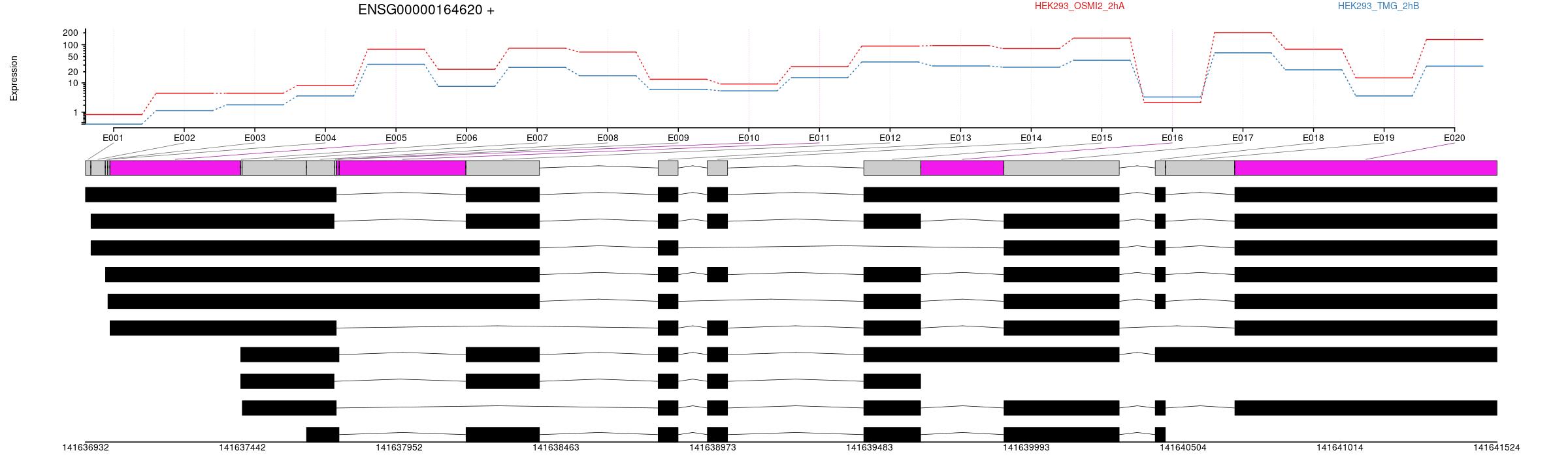
Task: Click genomic coordinate 141638973
Action: [x=713, y=448]
